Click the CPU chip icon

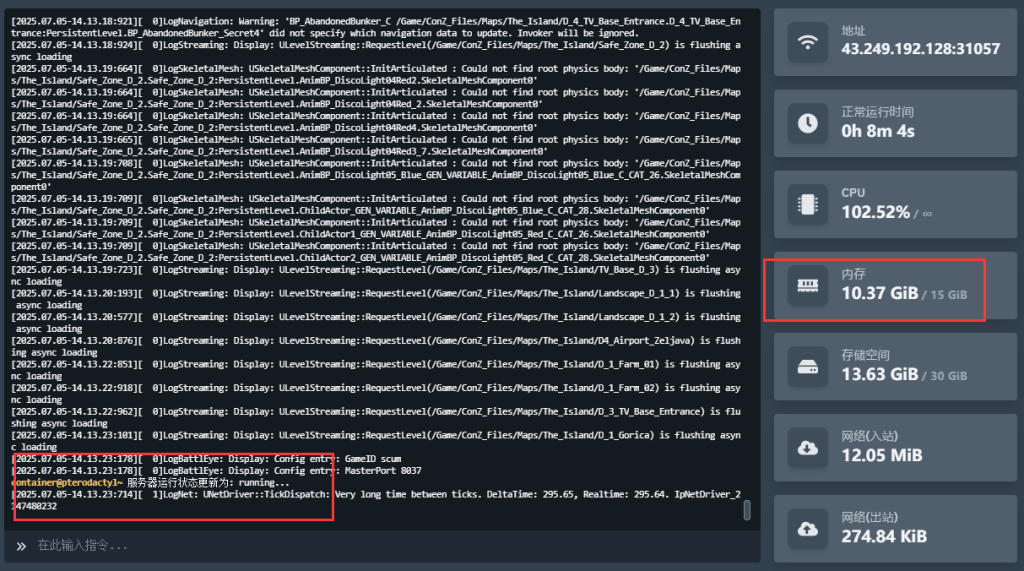click(807, 203)
